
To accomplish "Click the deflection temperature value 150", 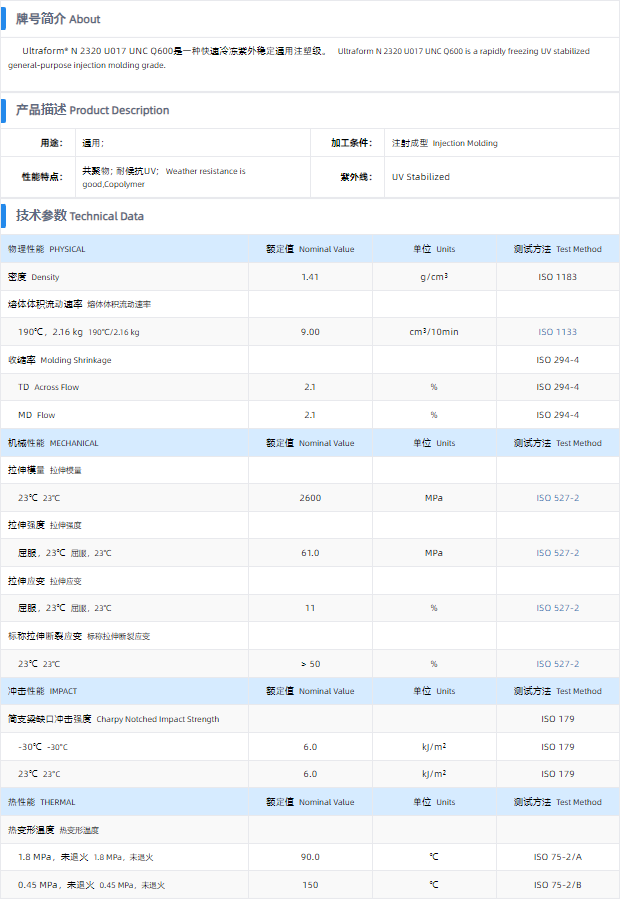I will pos(310,885).
